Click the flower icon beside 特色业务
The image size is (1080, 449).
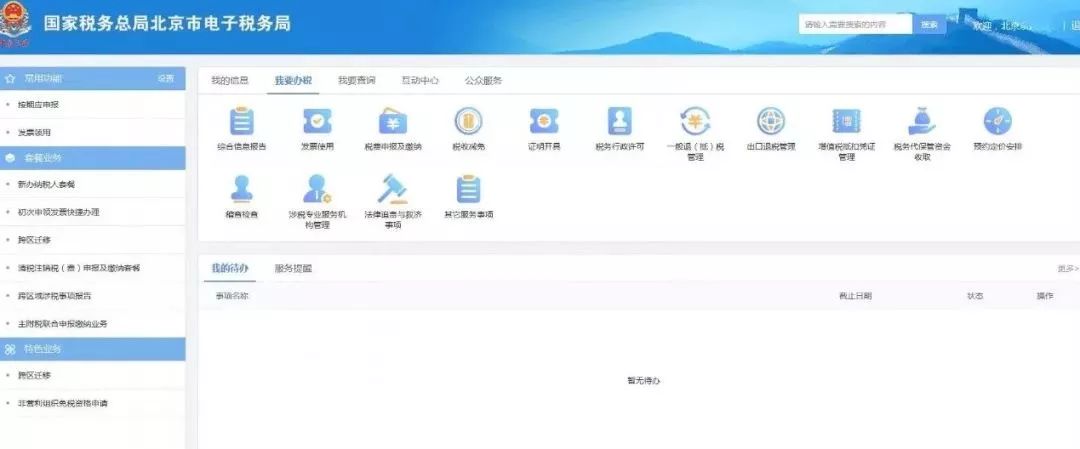pyautogui.click(x=9, y=349)
